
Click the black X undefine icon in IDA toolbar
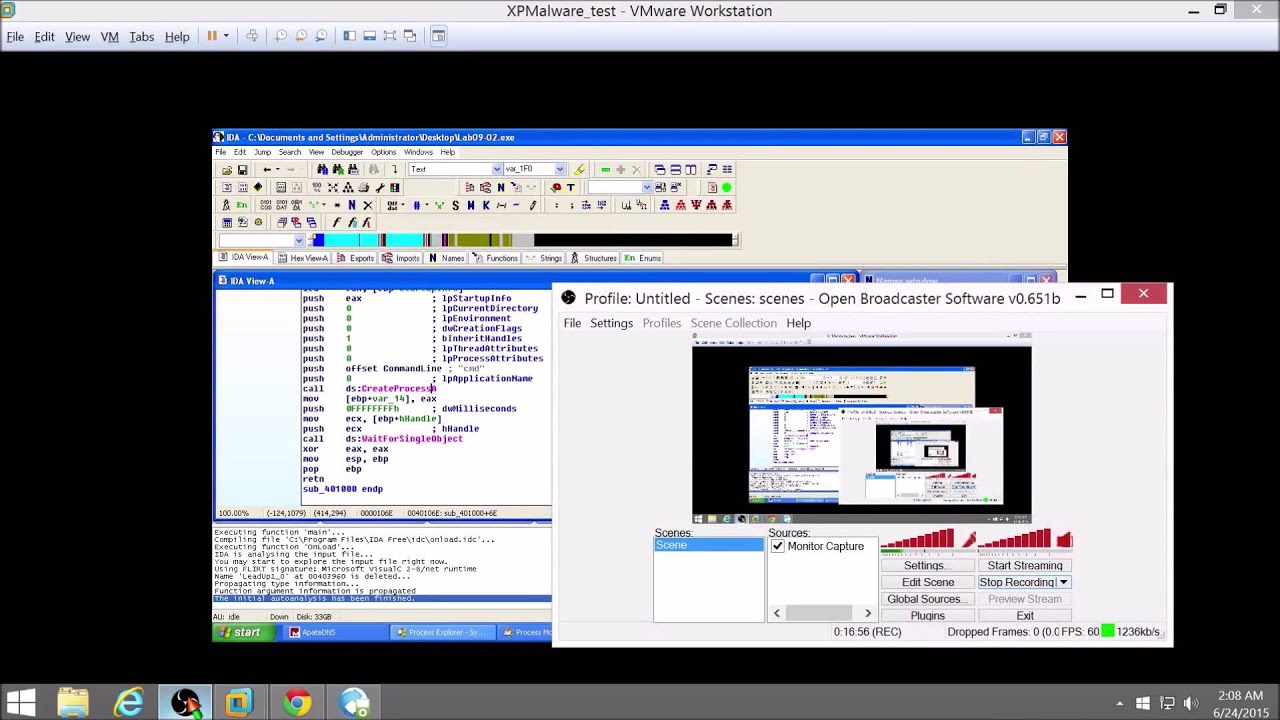(368, 205)
